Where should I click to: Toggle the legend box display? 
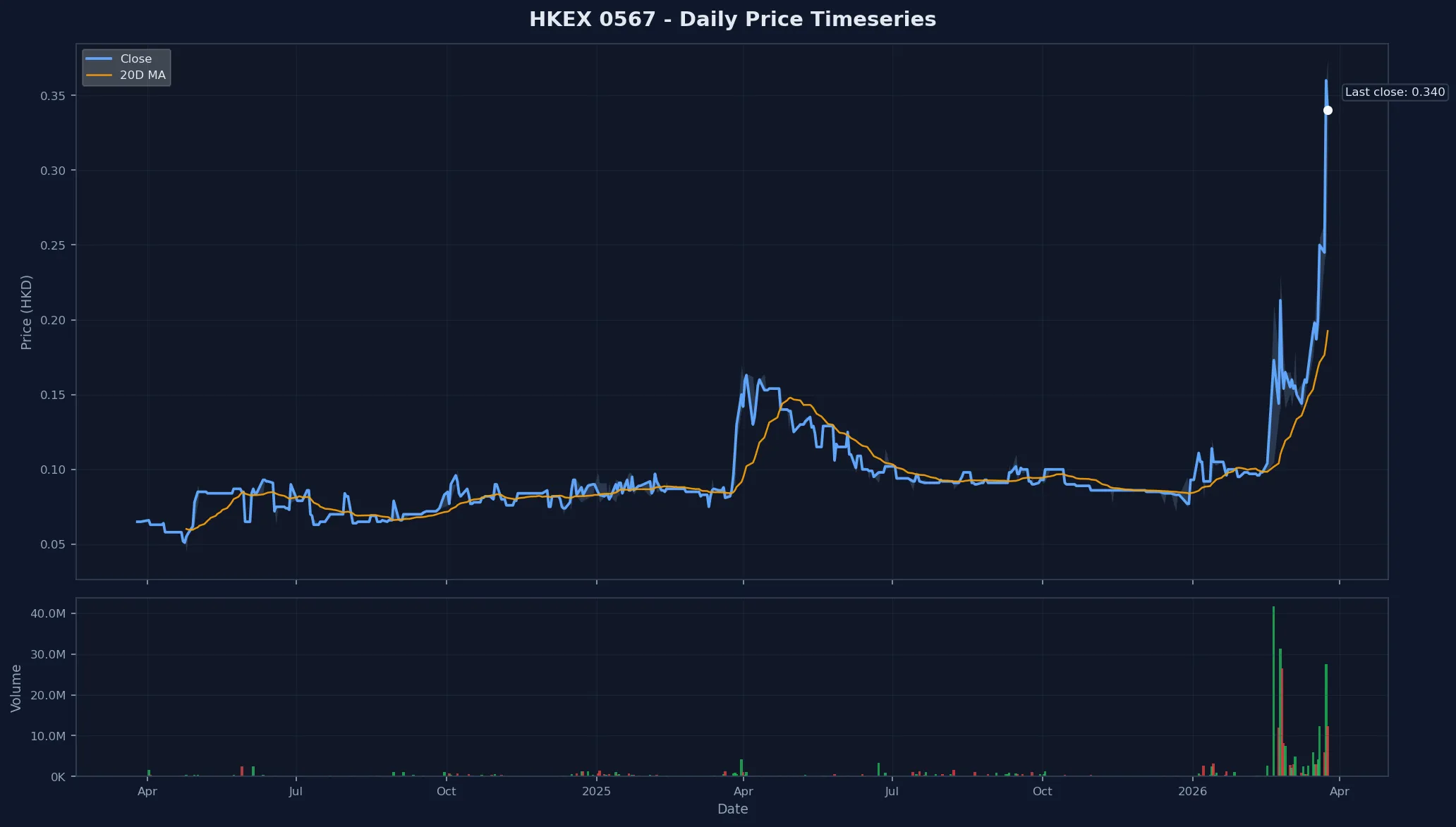(x=126, y=67)
